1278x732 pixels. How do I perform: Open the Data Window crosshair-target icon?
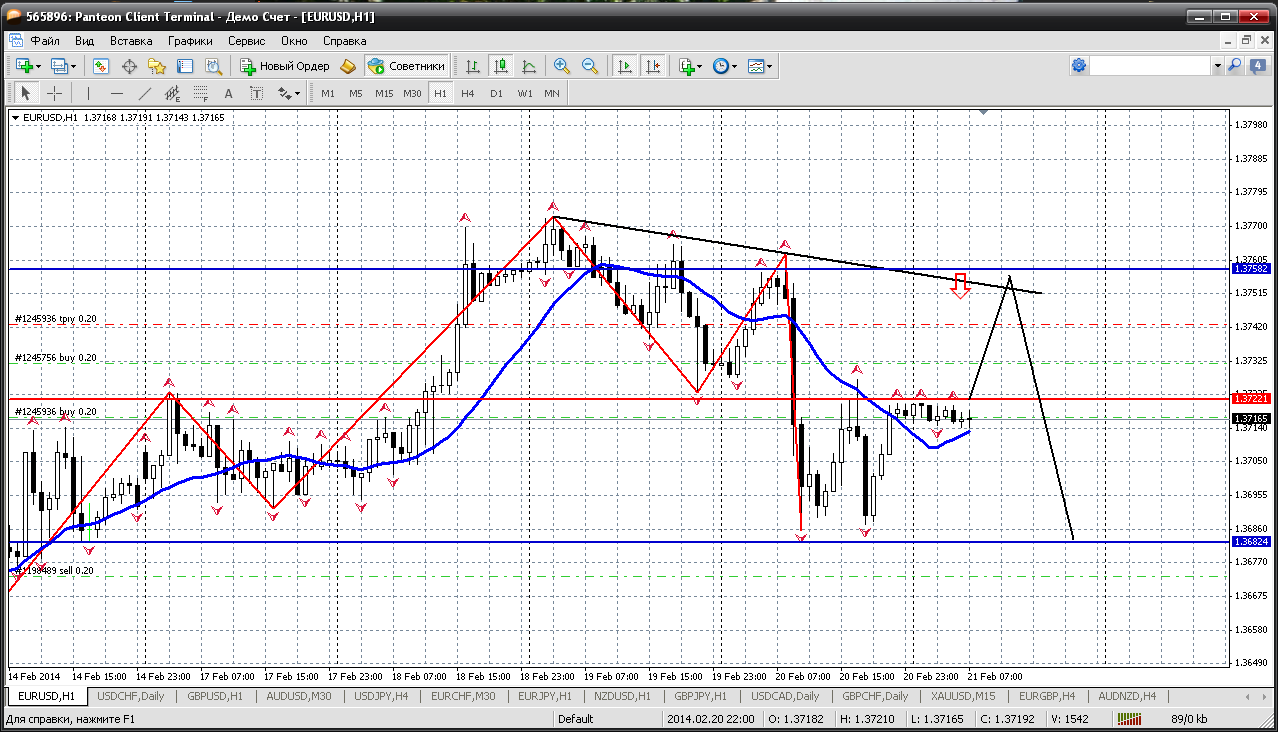[129, 66]
